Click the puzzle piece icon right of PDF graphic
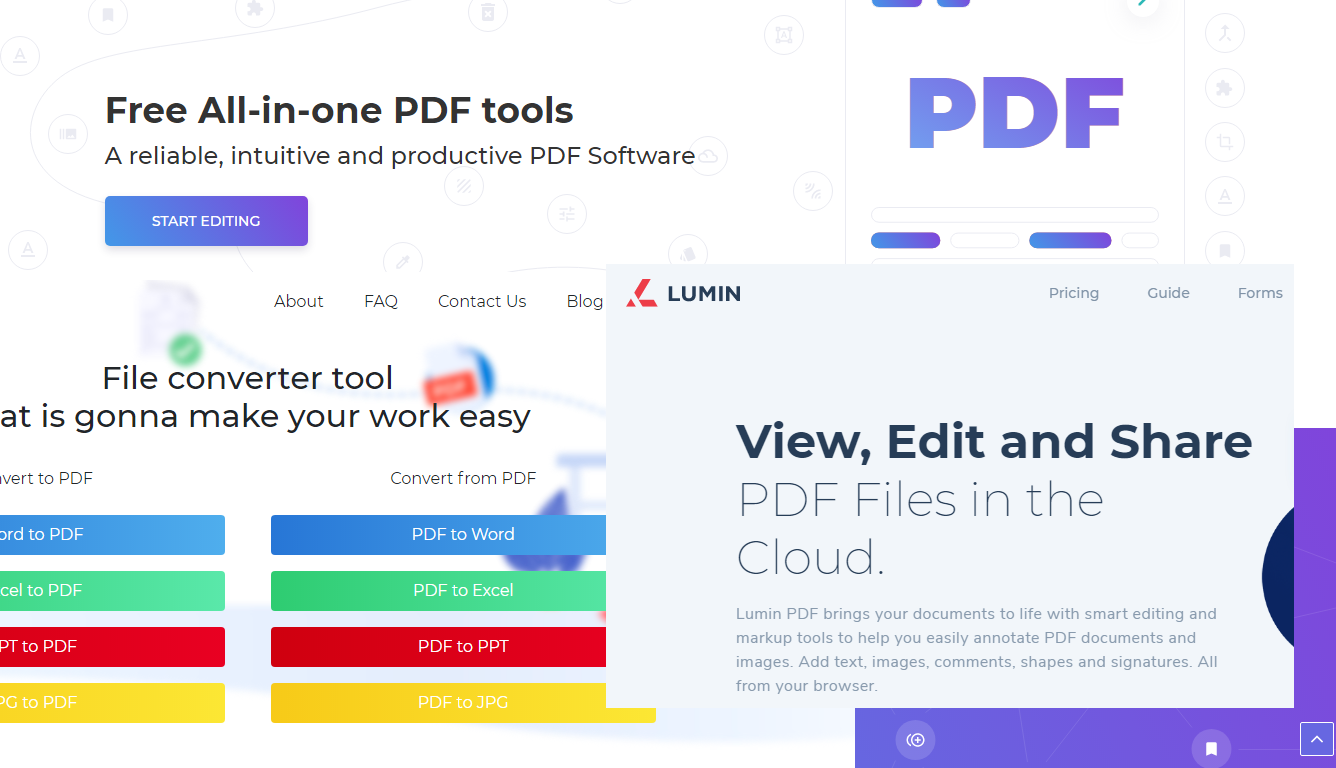Image resolution: width=1336 pixels, height=768 pixels. pos(1224,88)
